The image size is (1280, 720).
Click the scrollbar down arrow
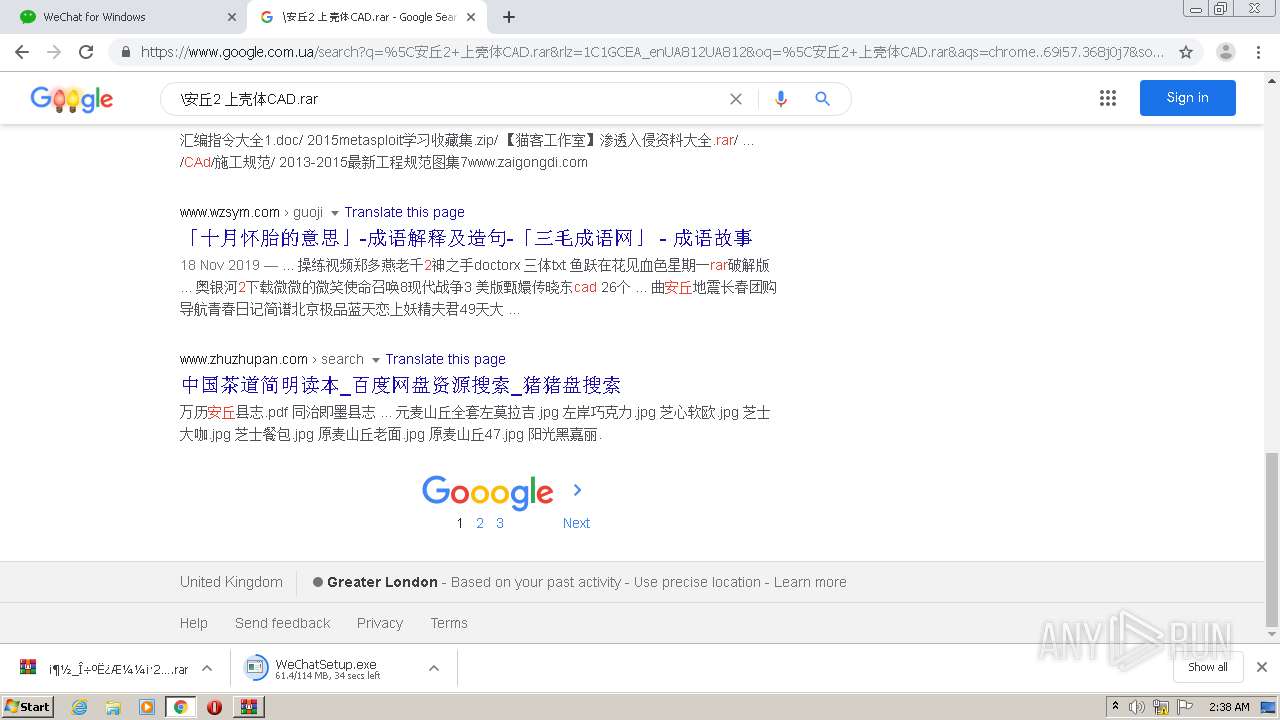click(1271, 635)
